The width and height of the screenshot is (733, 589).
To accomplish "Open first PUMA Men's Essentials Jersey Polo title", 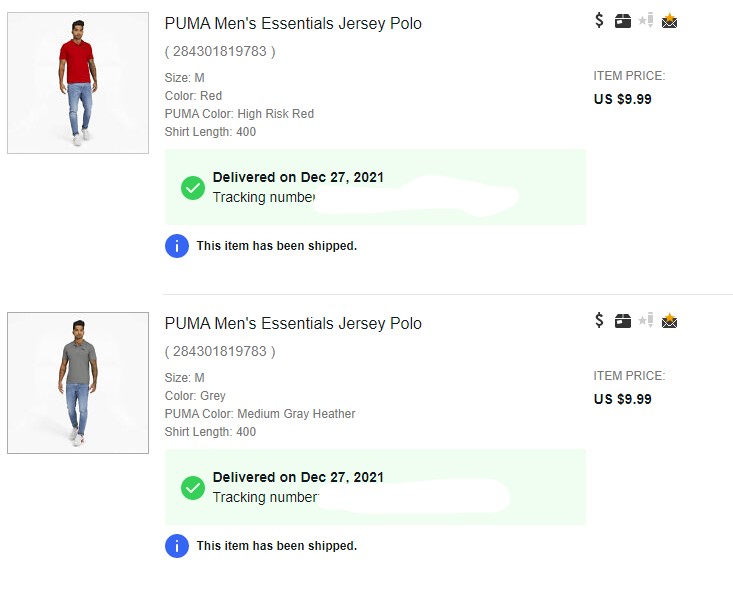I will point(293,23).
